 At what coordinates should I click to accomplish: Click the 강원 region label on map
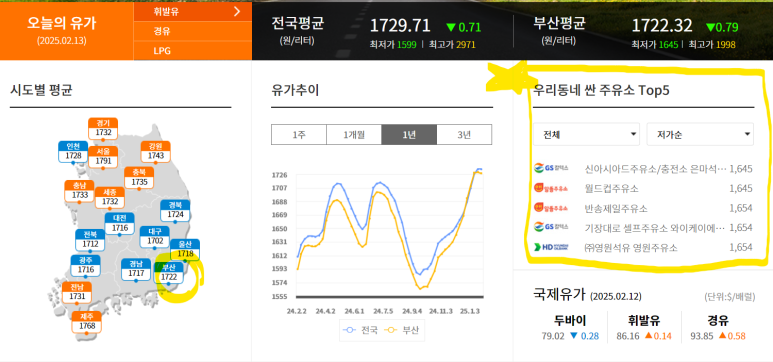coord(155,152)
